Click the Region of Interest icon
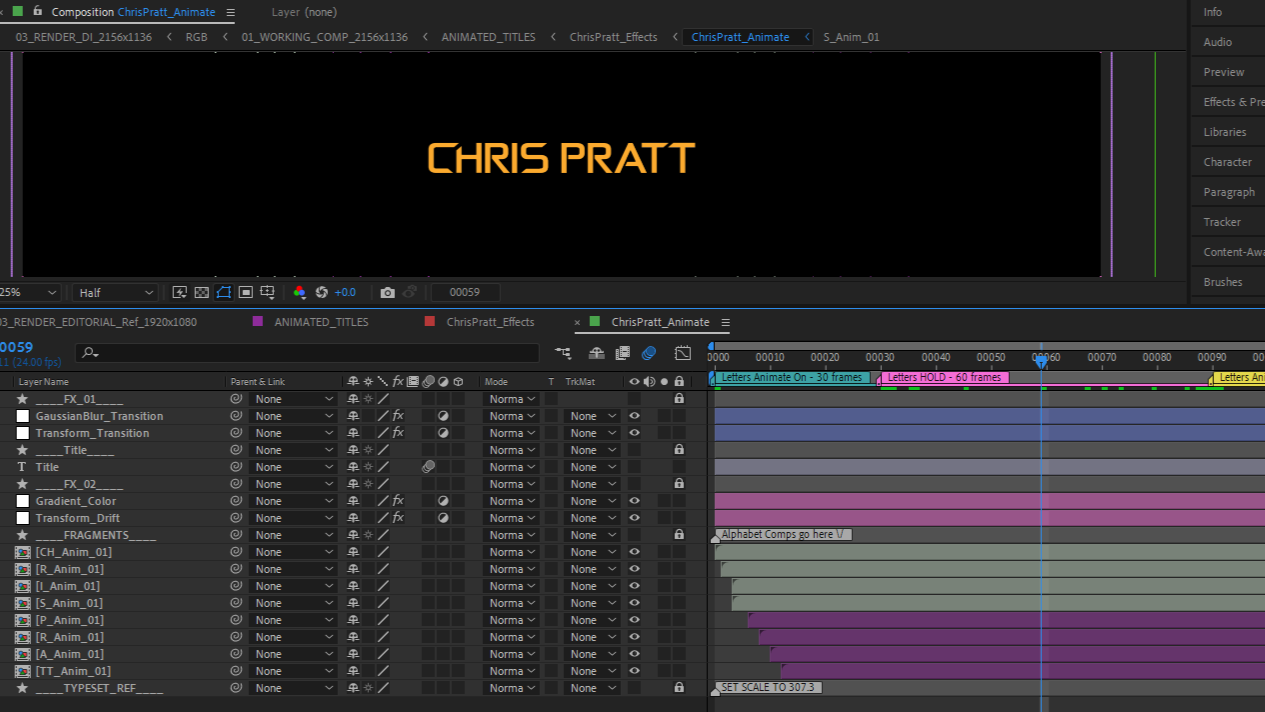Screen dimensions: 1265x712 pyautogui.click(x=245, y=292)
